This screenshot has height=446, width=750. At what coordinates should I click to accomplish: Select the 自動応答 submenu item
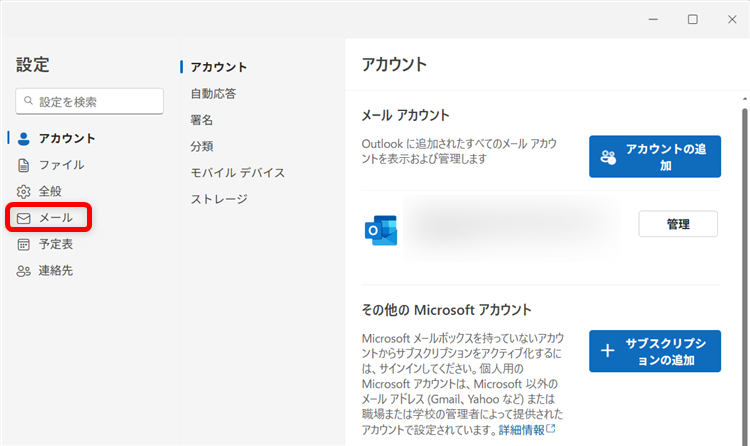213,93
